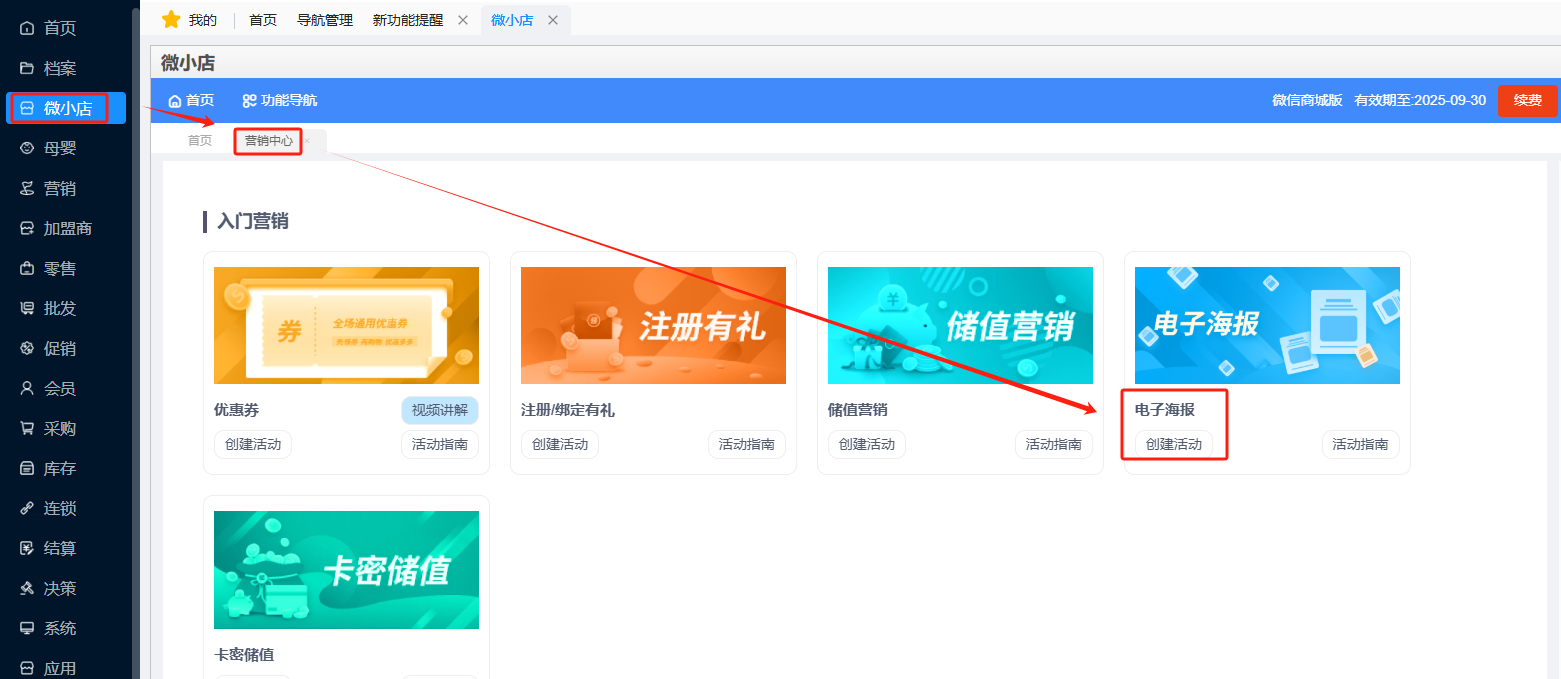Click the 母婴 face icon in sidebar
Viewport: 1561px width, 679px height.
click(27, 148)
